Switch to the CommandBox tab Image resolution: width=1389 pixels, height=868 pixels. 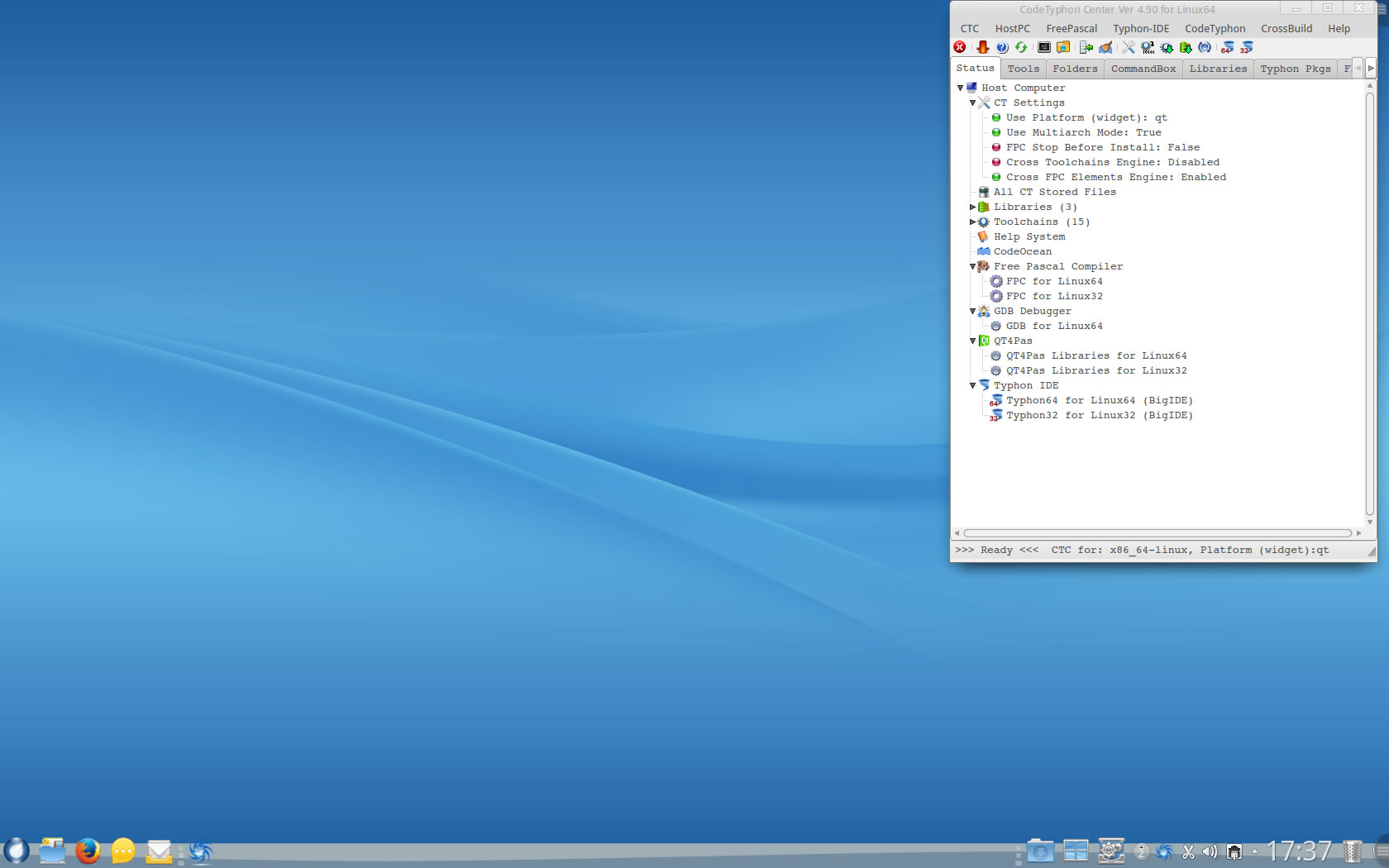coord(1143,69)
